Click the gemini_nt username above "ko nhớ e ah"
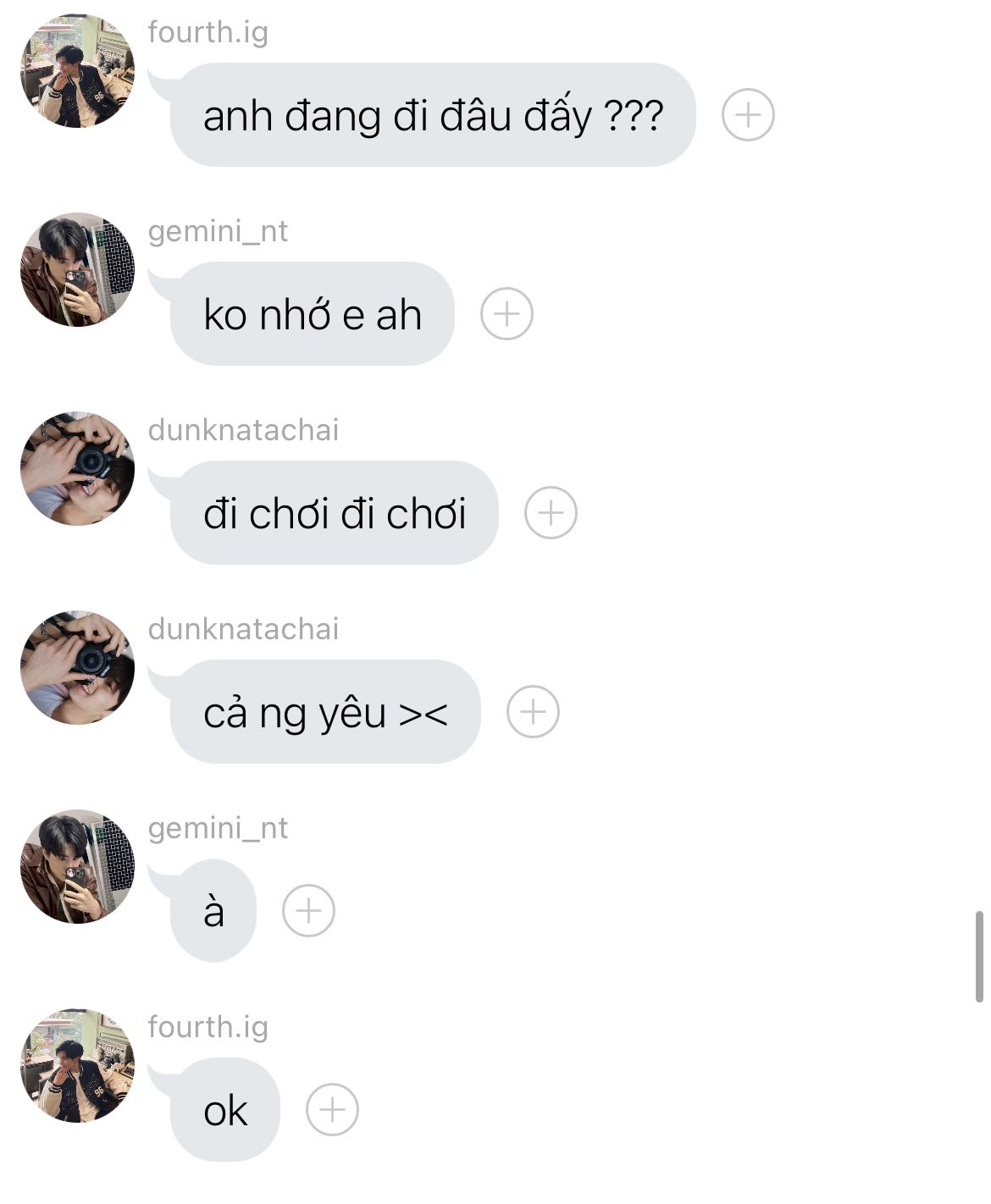Image resolution: width=991 pixels, height=1204 pixels. [218, 231]
